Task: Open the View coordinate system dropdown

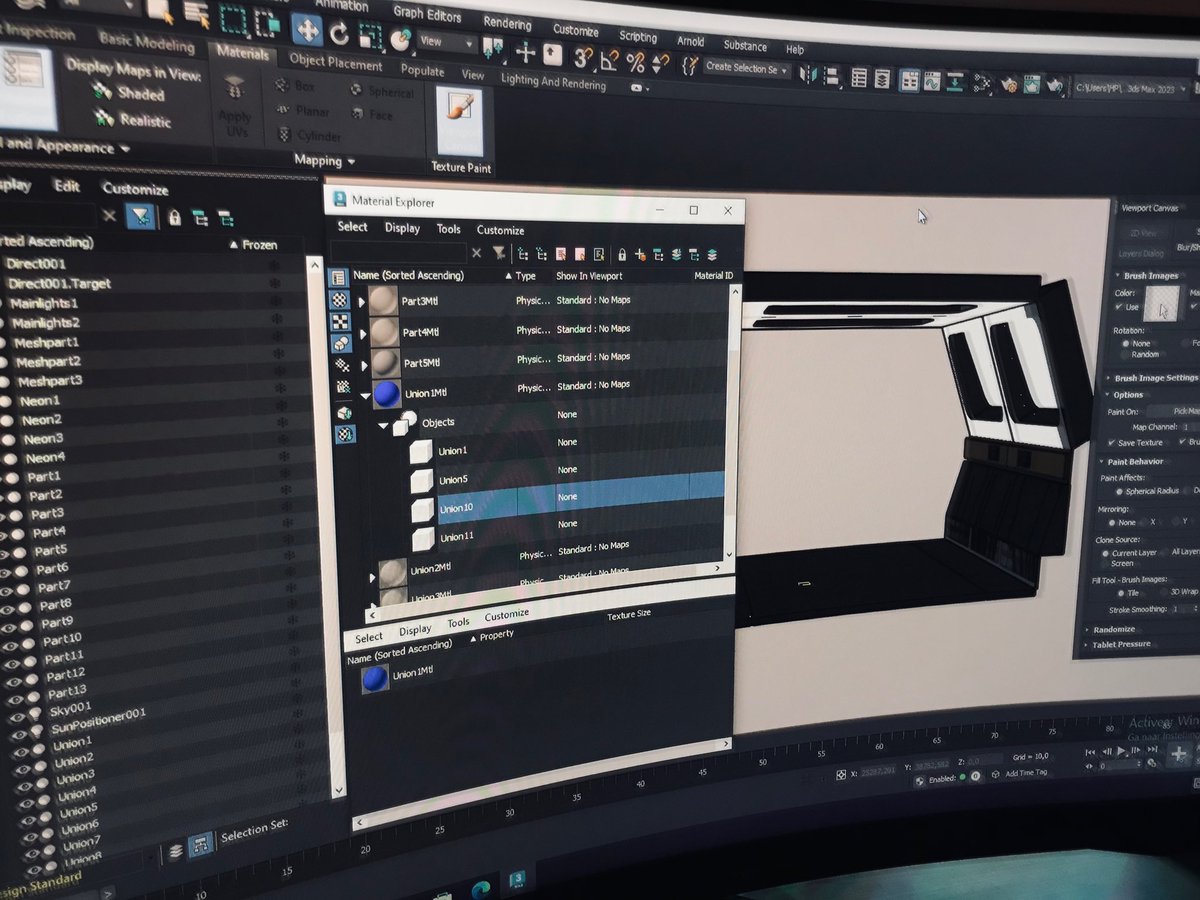Action: click(448, 42)
